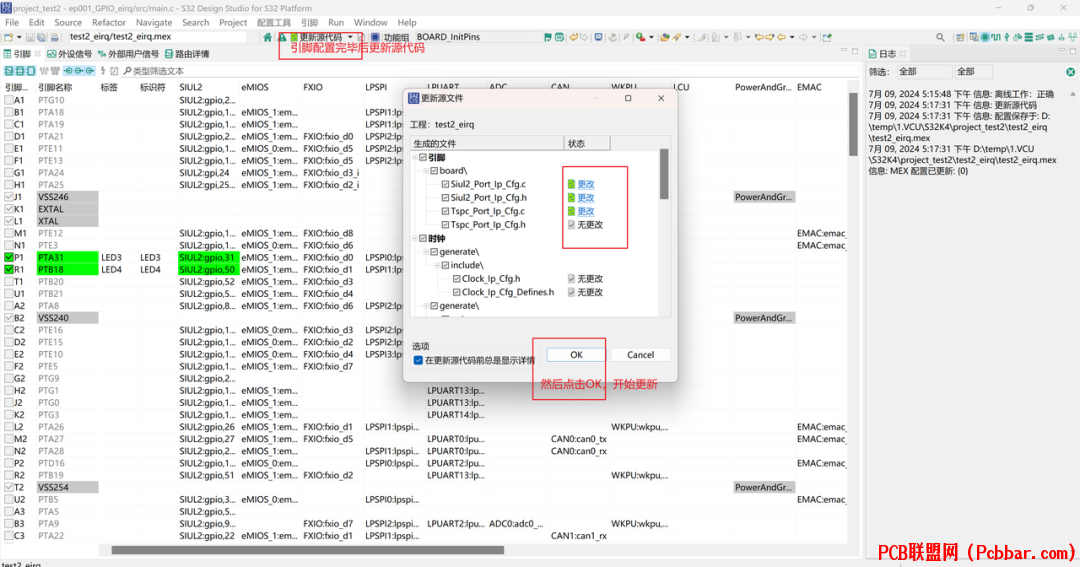
Task: Uncheck the PTA31 pin P1 checkbox
Action: coord(9,258)
